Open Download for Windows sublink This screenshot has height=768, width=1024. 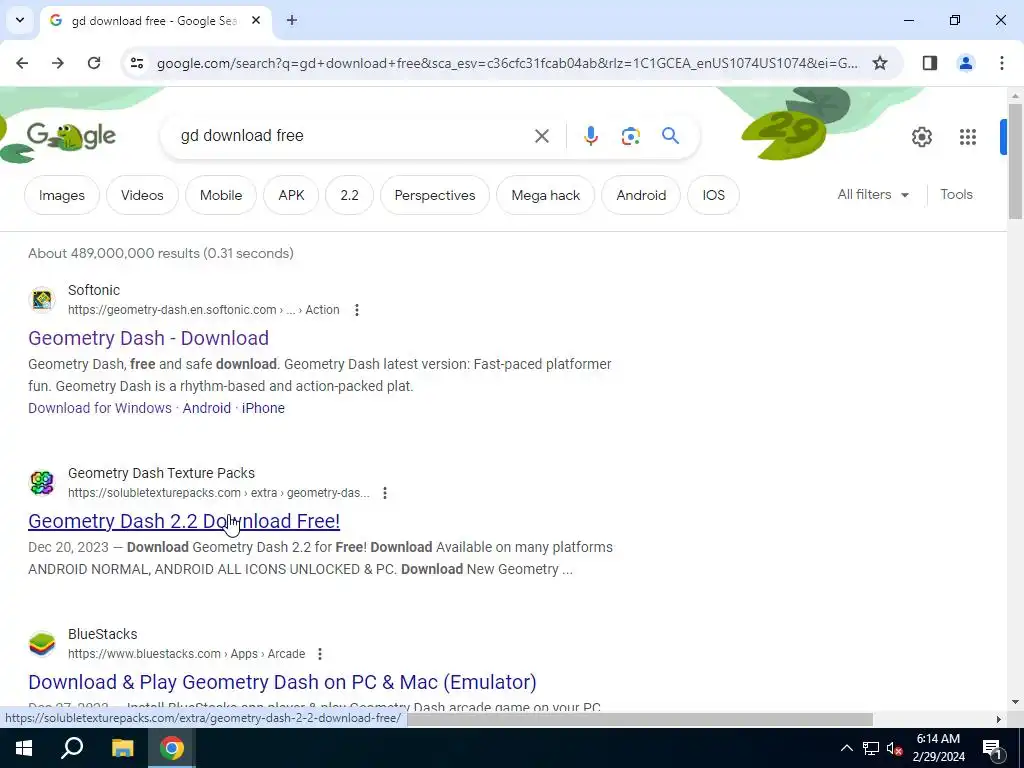point(100,408)
